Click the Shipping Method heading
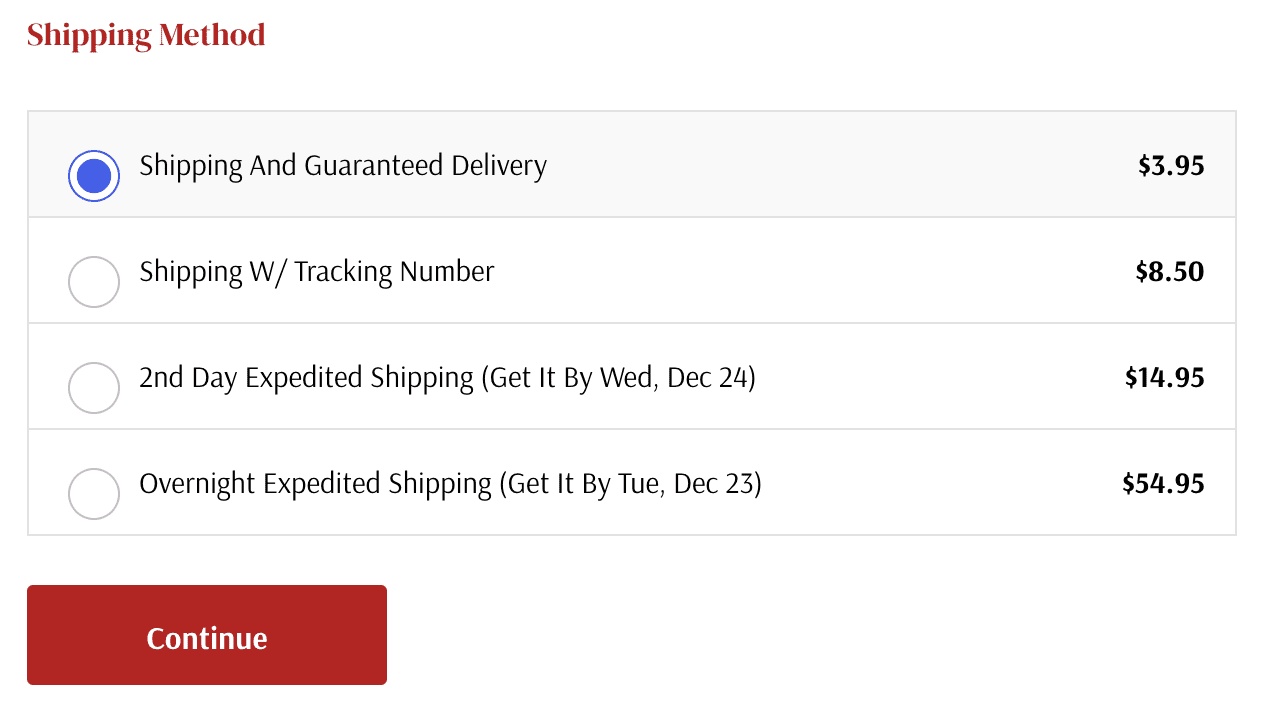Image resolution: width=1268 pixels, height=712 pixels. click(x=146, y=35)
